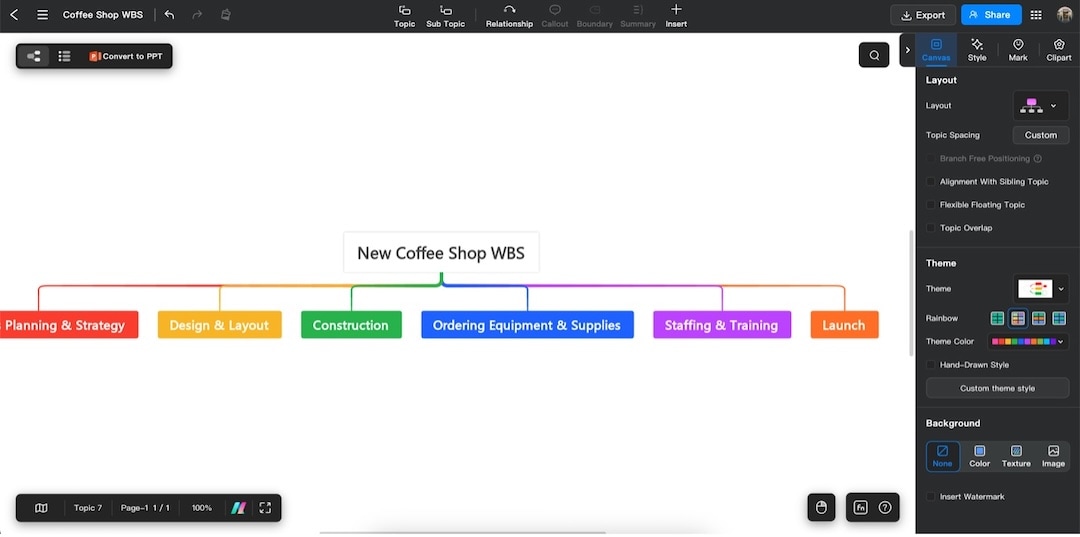Go back using the left arrow icon
The width and height of the screenshot is (1080, 537).
(14, 14)
